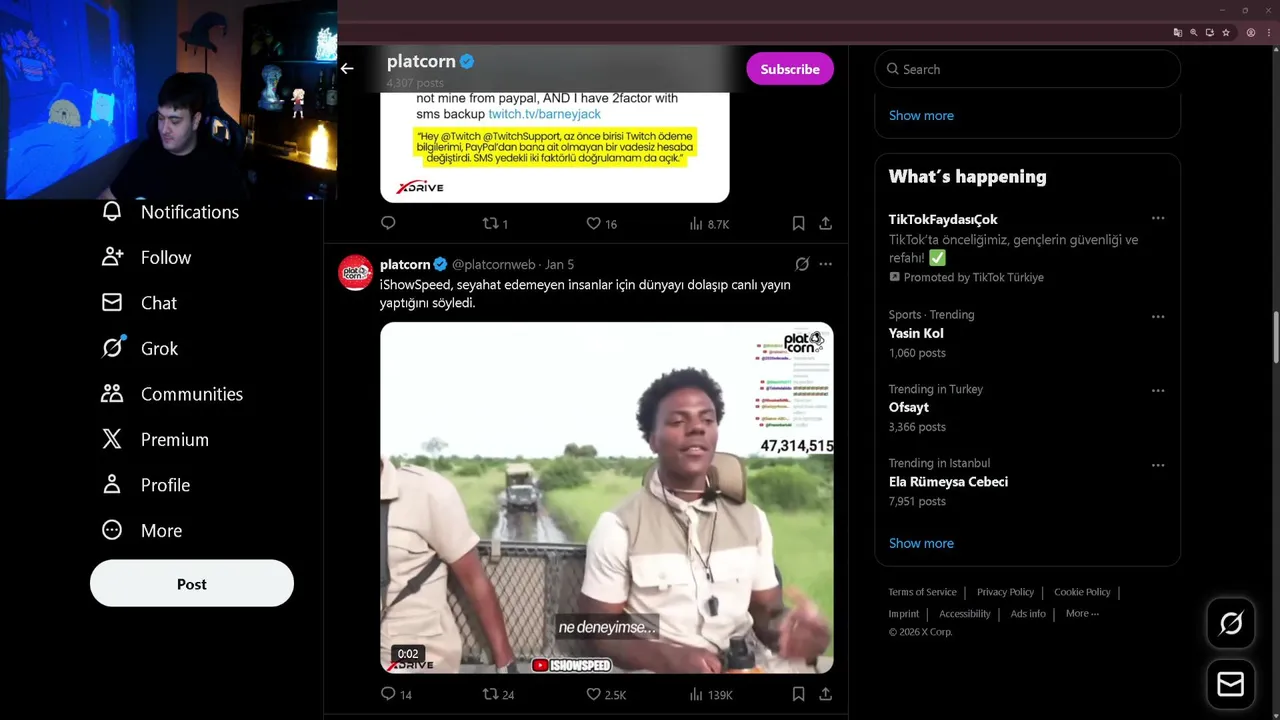
Task: Open the @platcornweb handle link
Action: point(494,264)
